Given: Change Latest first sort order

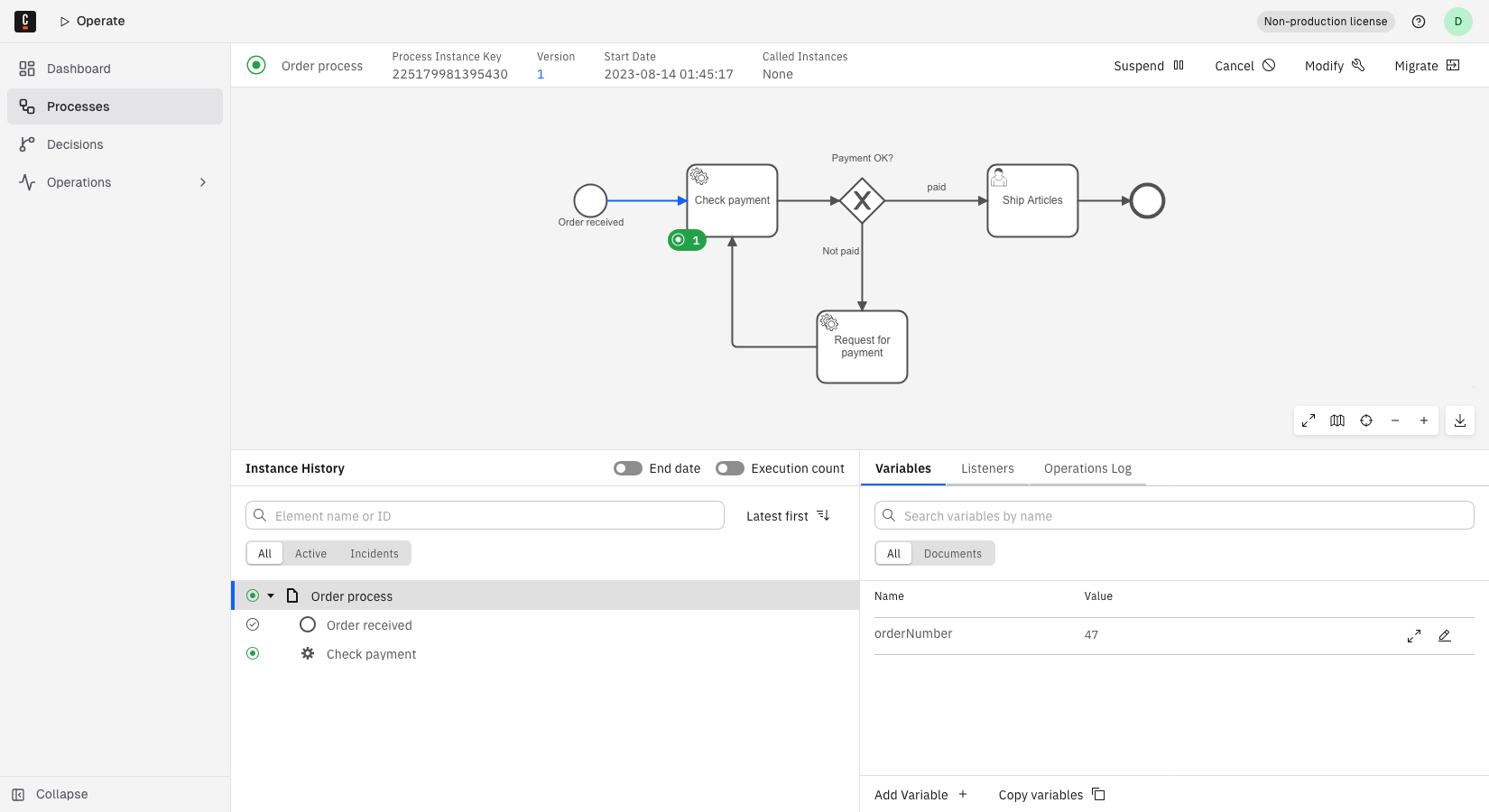Looking at the screenshot, I should (x=788, y=515).
